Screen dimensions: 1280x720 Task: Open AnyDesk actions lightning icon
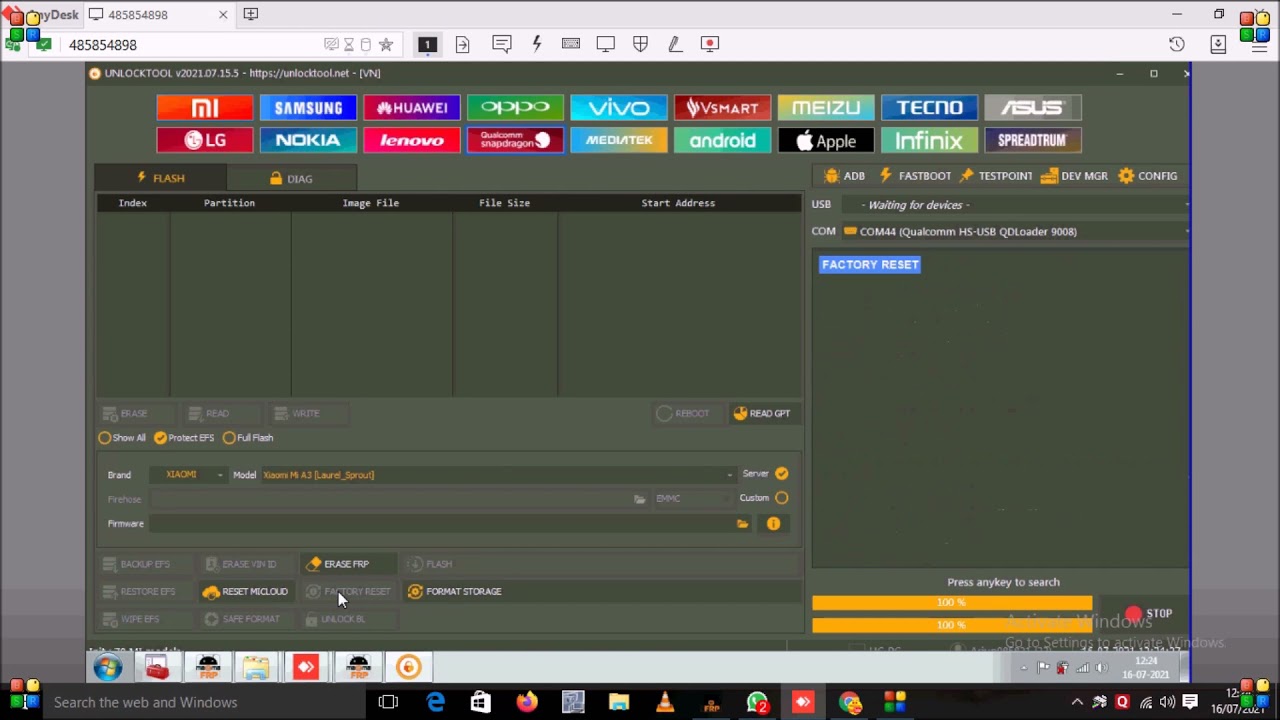pyautogui.click(x=537, y=44)
